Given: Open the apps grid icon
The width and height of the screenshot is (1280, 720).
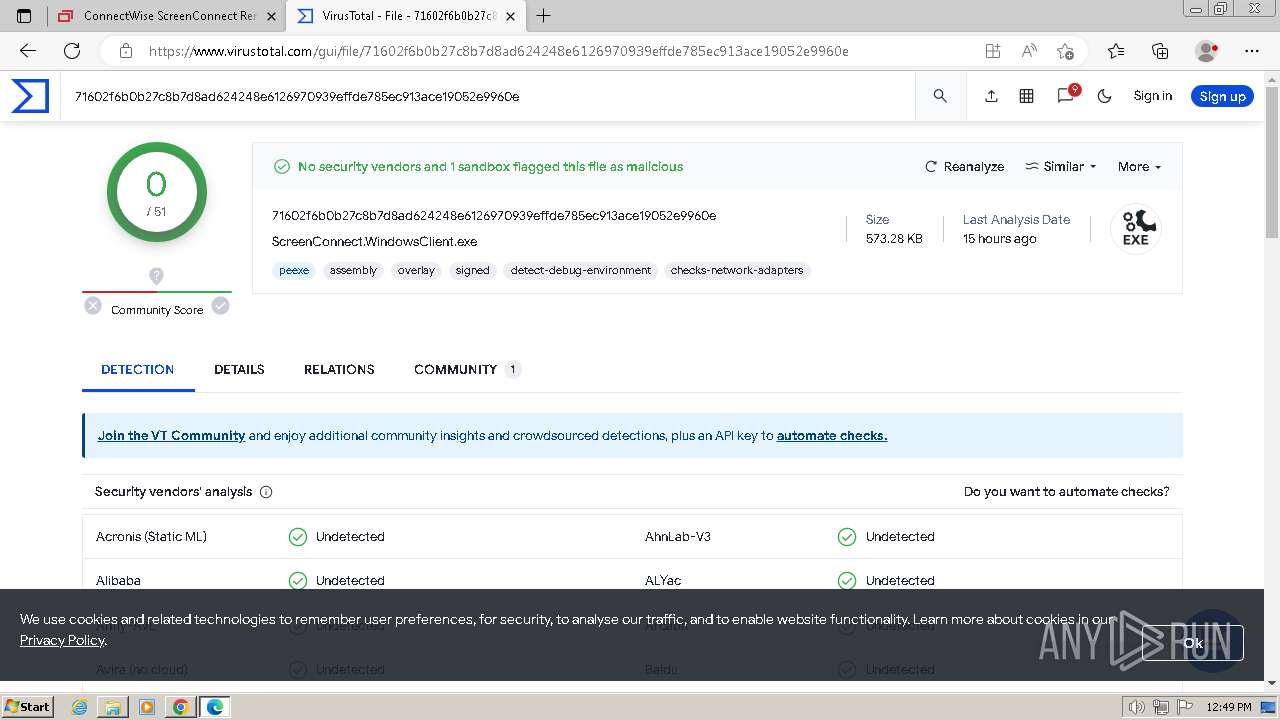Looking at the screenshot, I should pos(1026,96).
